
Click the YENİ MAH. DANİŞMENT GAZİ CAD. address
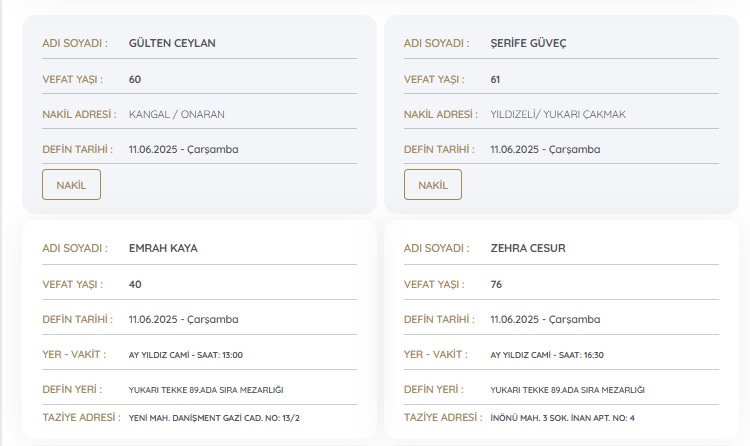[214, 418]
